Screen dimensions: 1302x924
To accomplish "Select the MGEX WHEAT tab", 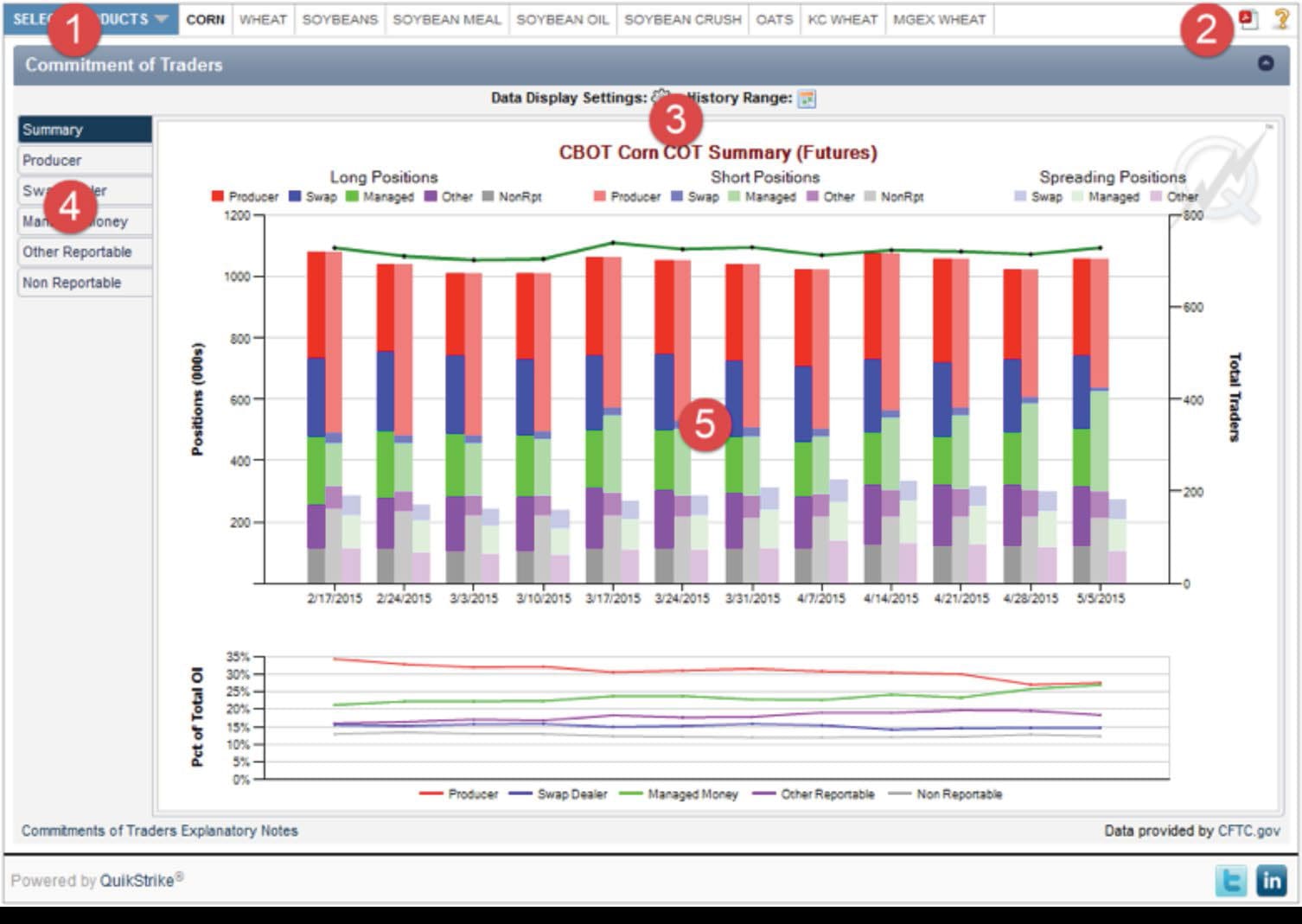I will click(940, 19).
